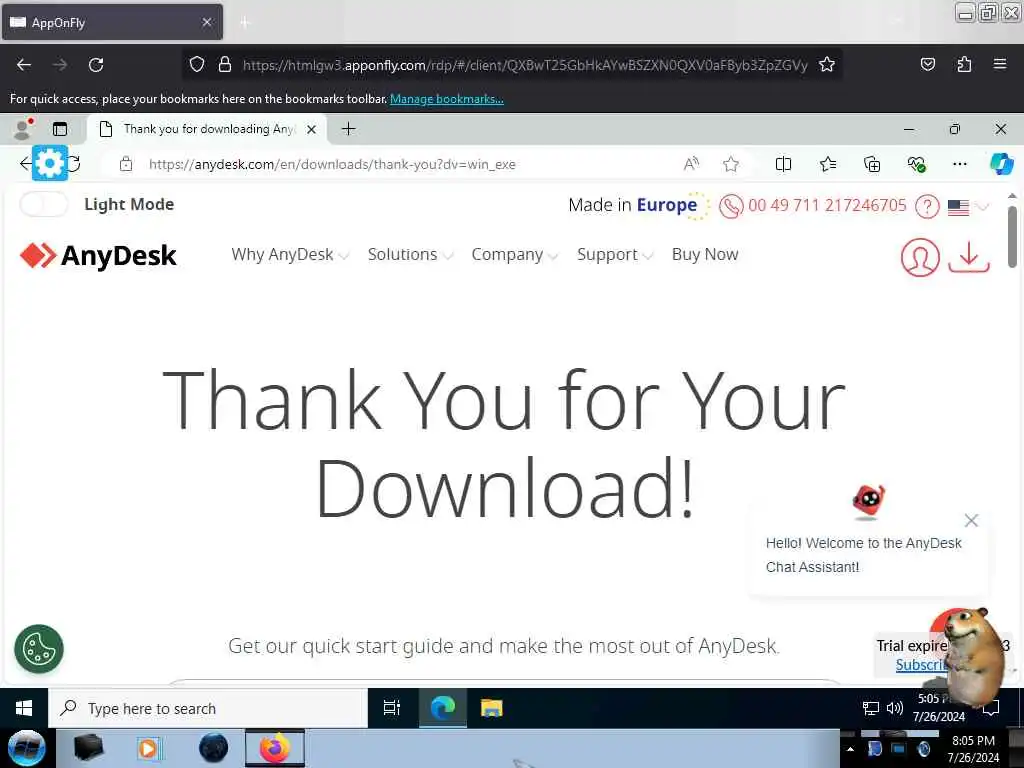Expand the US flag language dropdown
Image resolution: width=1024 pixels, height=768 pixels.
coord(968,208)
